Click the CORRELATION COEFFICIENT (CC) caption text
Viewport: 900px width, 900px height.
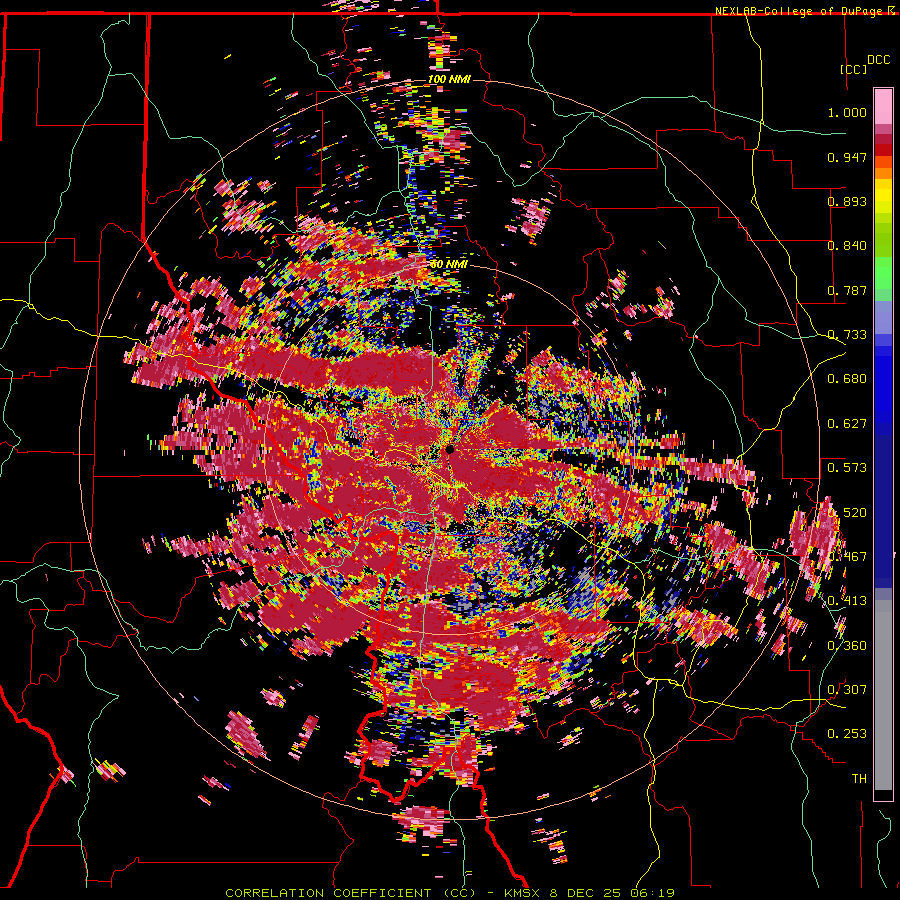click(x=351, y=893)
